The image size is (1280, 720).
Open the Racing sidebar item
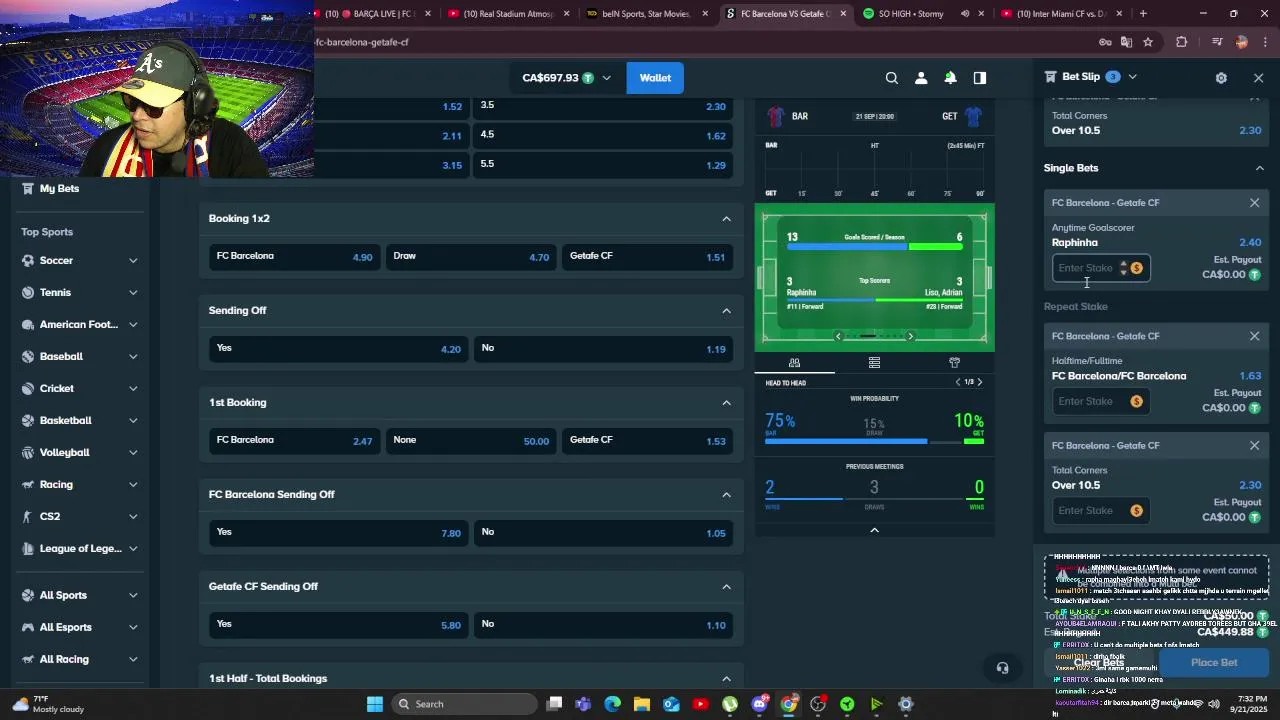56,484
